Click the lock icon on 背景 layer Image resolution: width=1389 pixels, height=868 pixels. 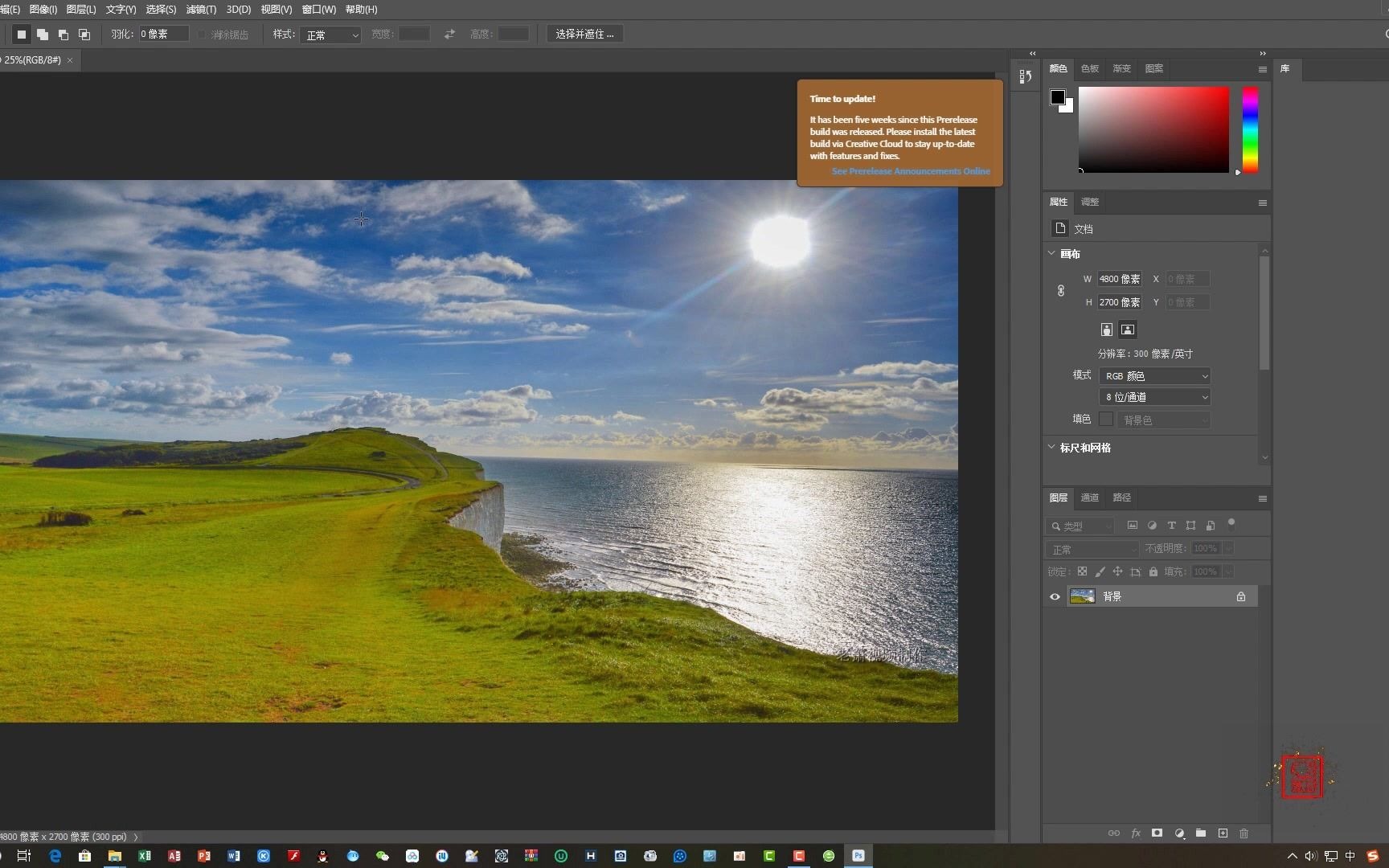coord(1241,596)
